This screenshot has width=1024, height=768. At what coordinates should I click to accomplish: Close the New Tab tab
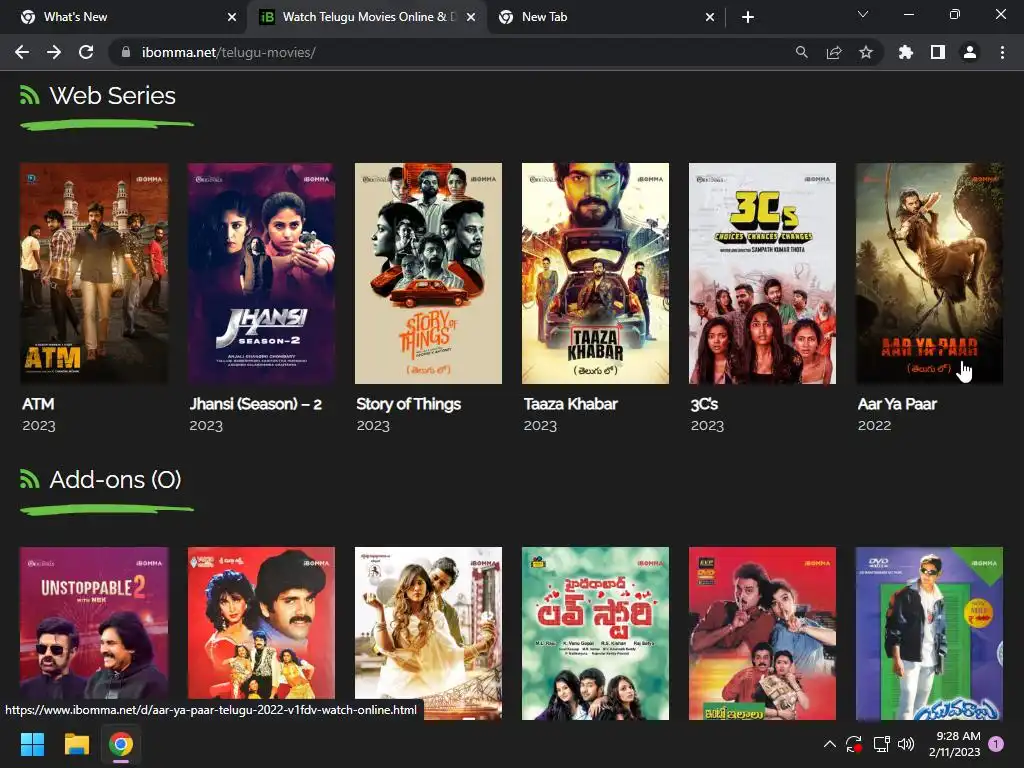pyautogui.click(x=710, y=17)
